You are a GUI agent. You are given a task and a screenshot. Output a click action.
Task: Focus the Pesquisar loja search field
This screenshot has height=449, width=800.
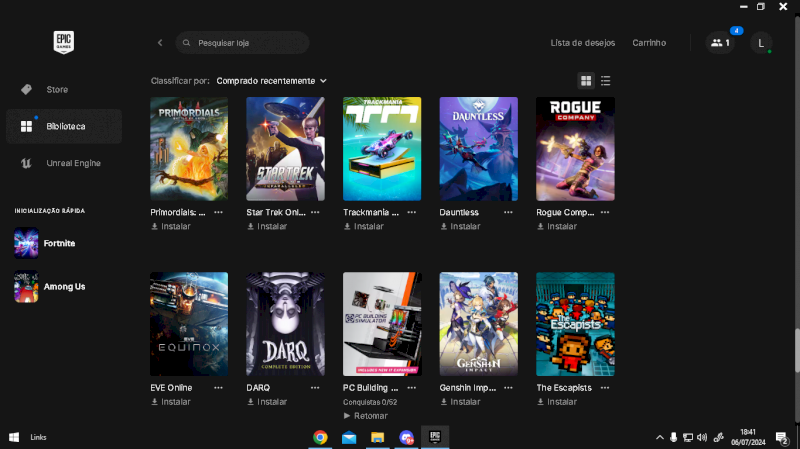coord(242,43)
